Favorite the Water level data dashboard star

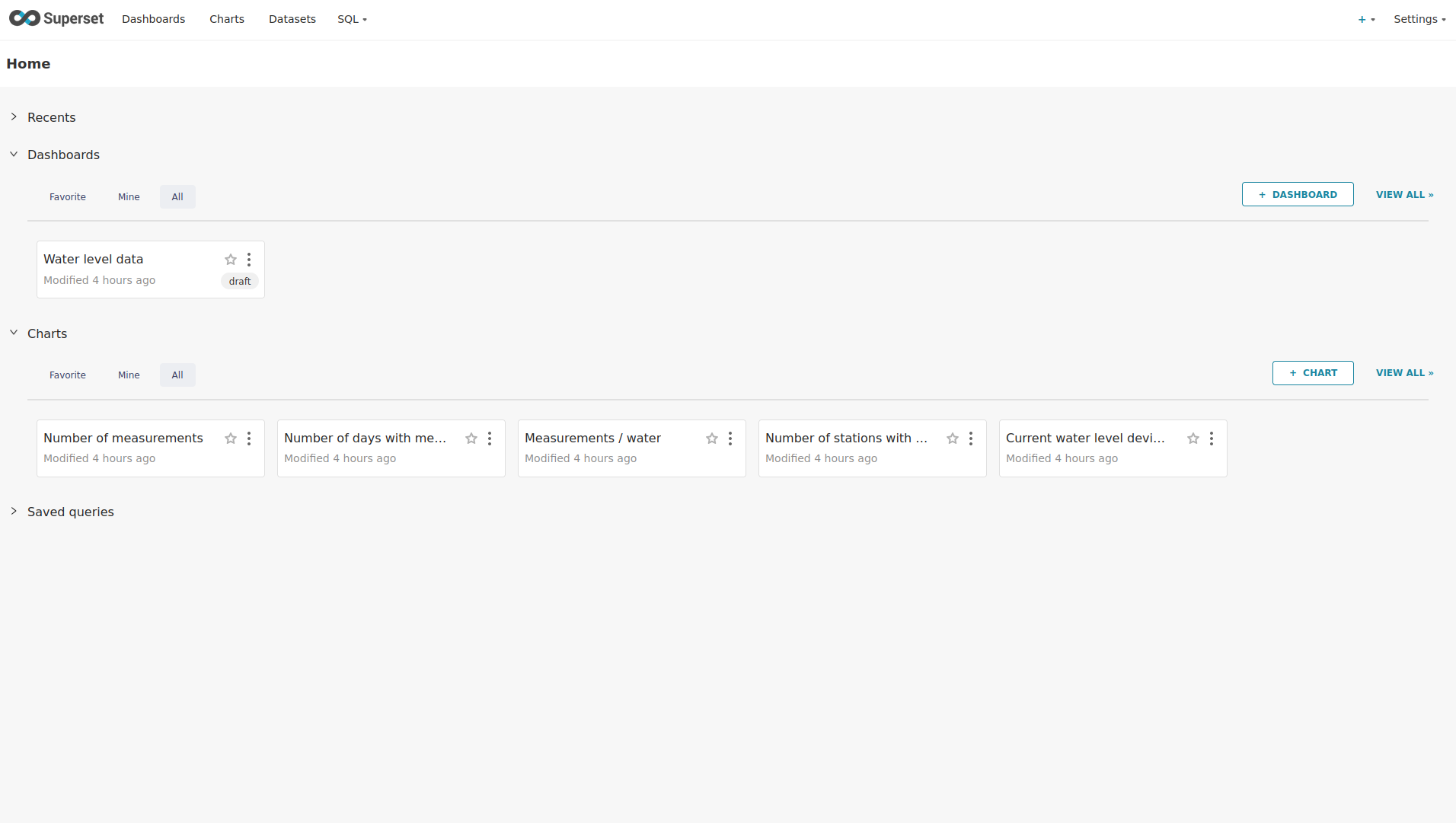tap(231, 260)
